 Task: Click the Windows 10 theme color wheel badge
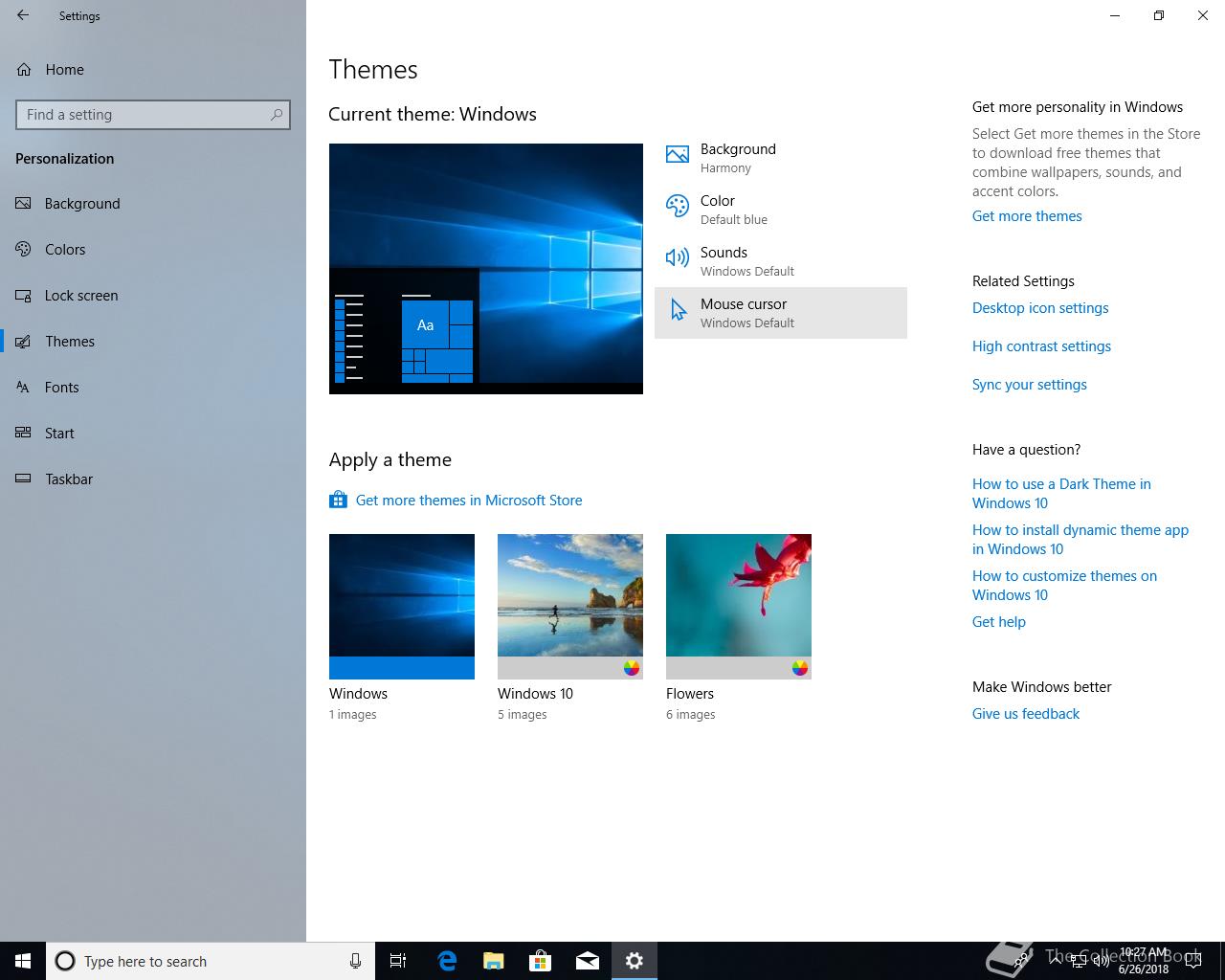[x=632, y=668]
